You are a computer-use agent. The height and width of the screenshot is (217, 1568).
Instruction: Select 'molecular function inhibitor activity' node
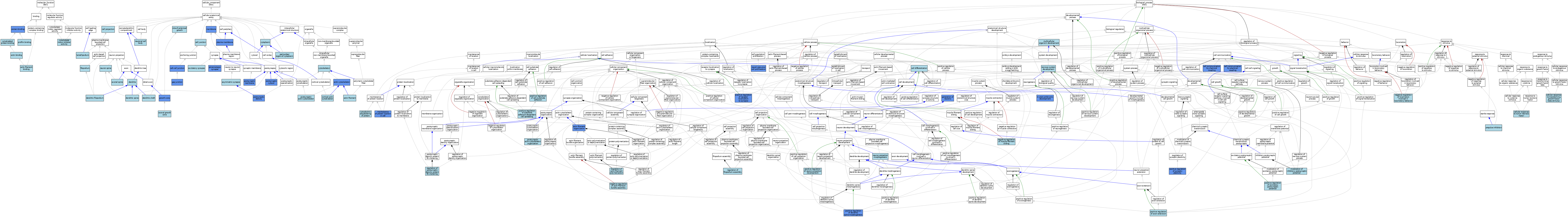click(x=74, y=29)
